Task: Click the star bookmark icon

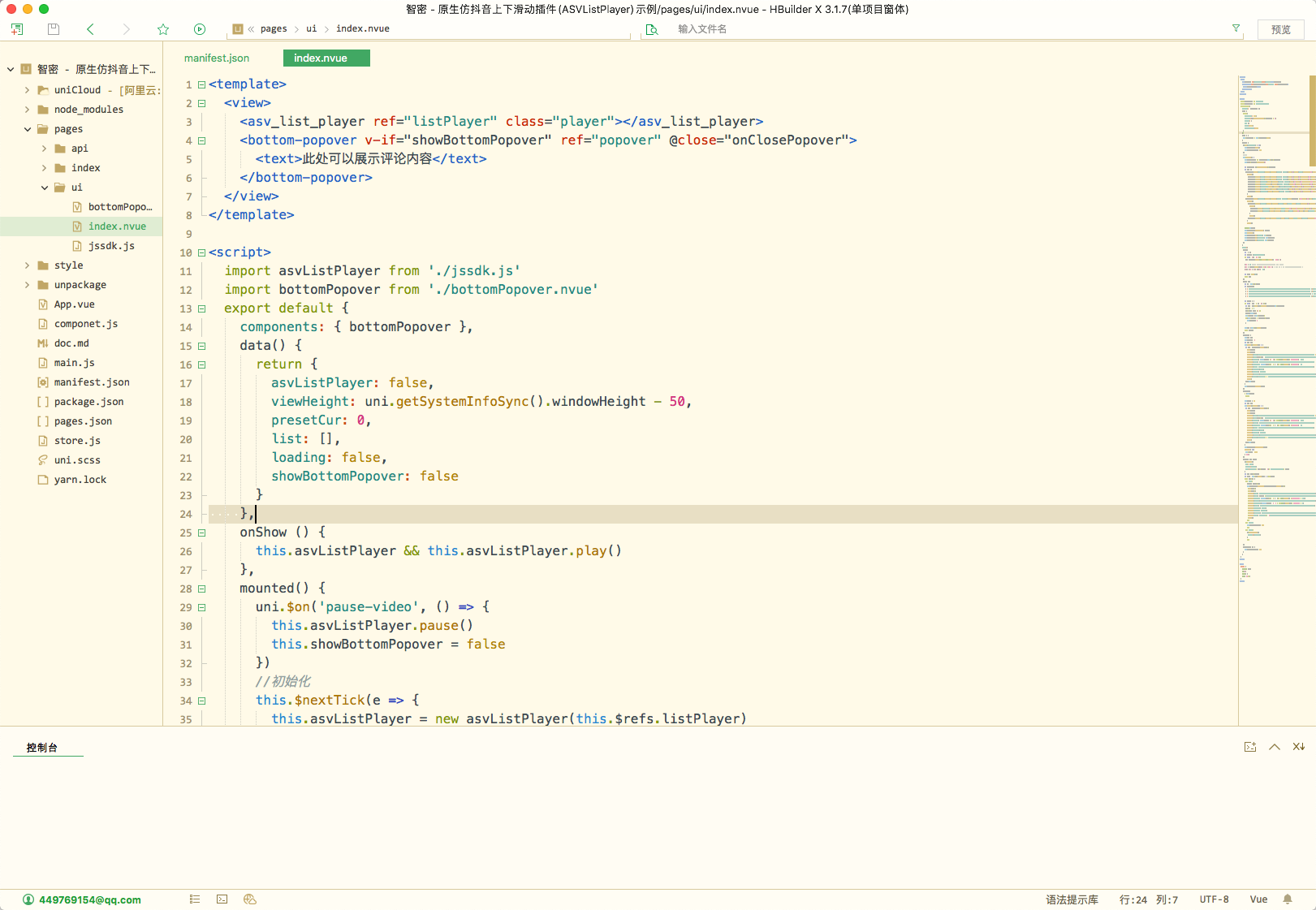Action: 163,29
